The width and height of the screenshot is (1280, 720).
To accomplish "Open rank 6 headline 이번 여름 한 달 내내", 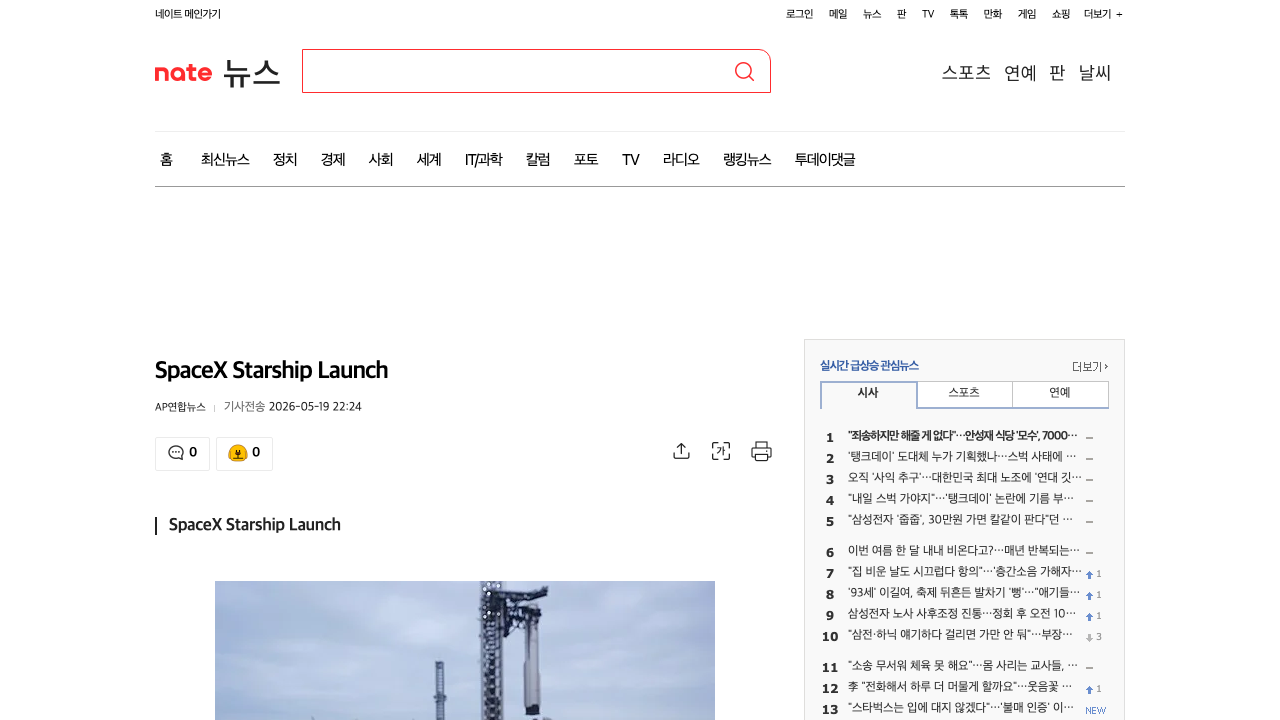I will [964, 552].
